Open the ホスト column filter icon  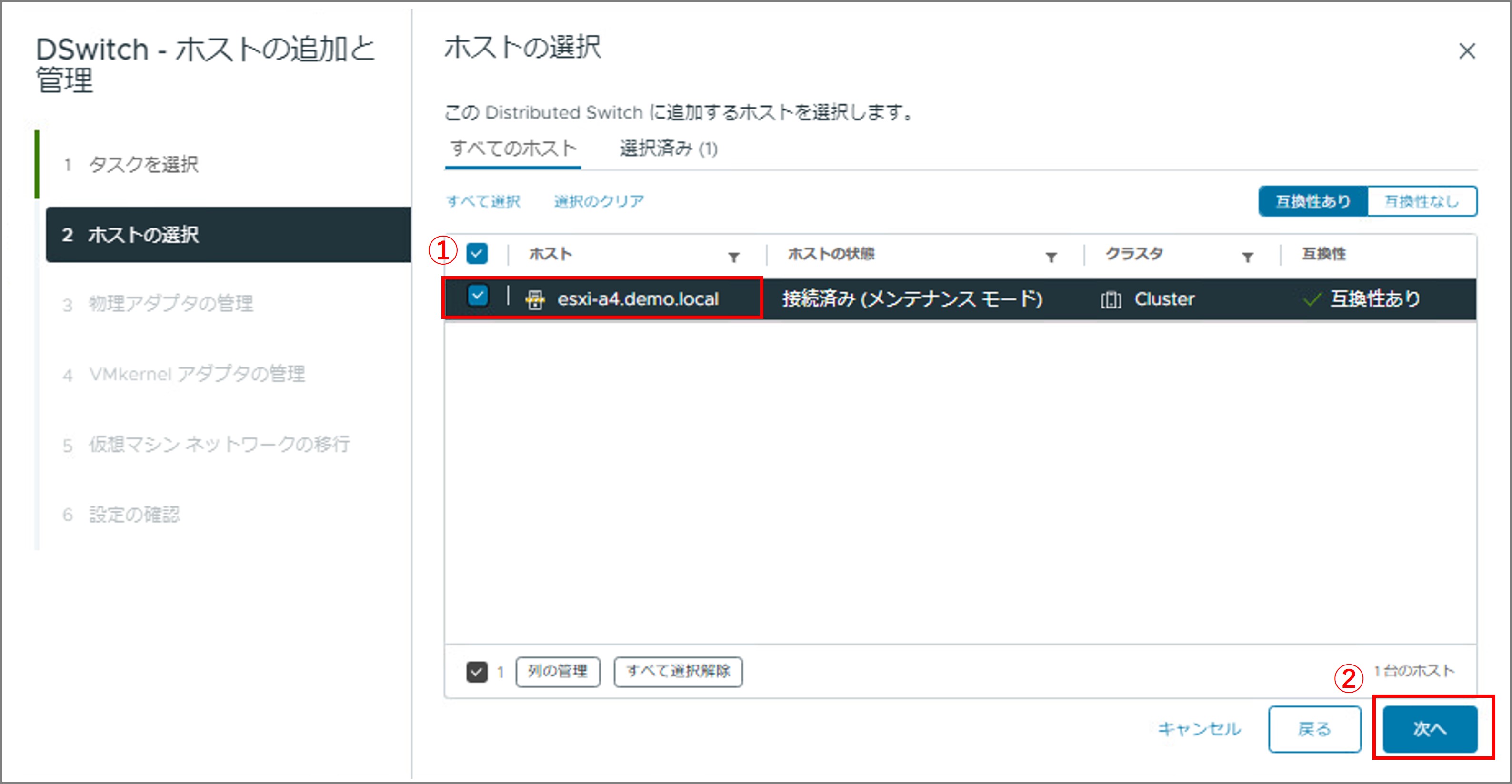pyautogui.click(x=733, y=257)
